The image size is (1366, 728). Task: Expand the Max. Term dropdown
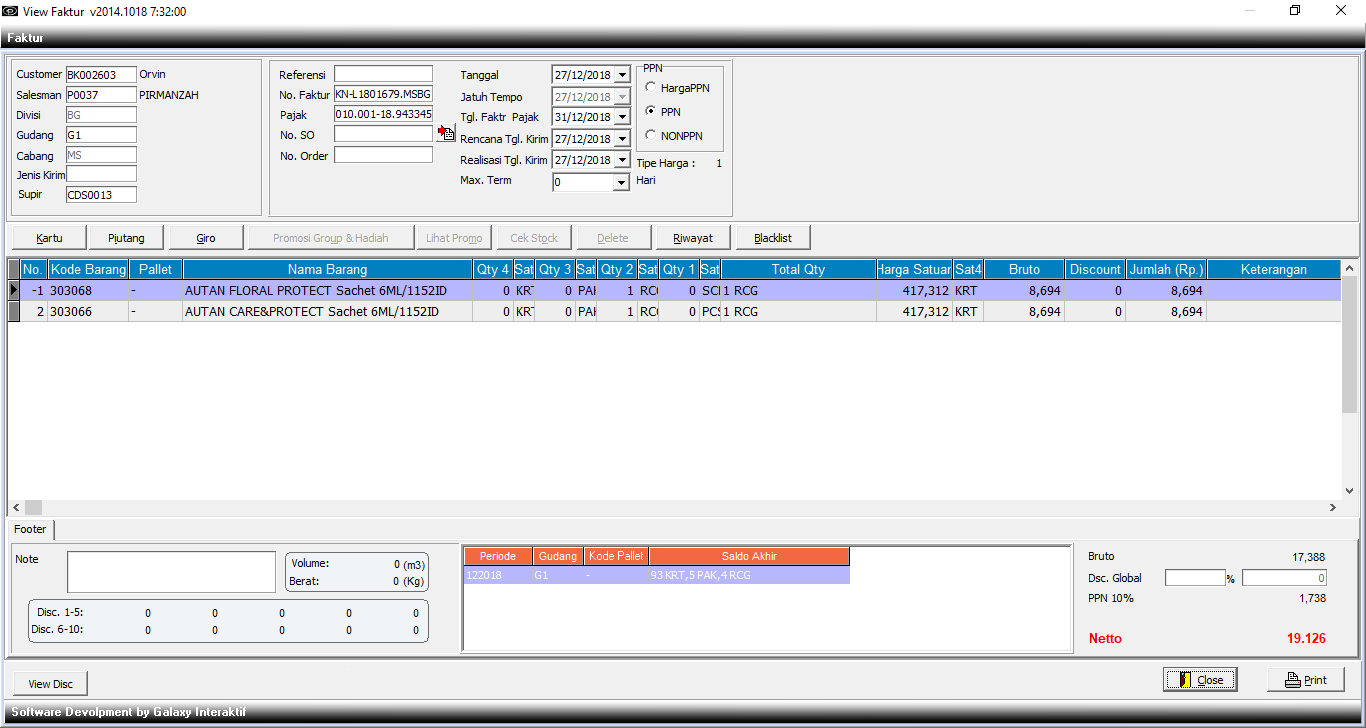coord(622,182)
